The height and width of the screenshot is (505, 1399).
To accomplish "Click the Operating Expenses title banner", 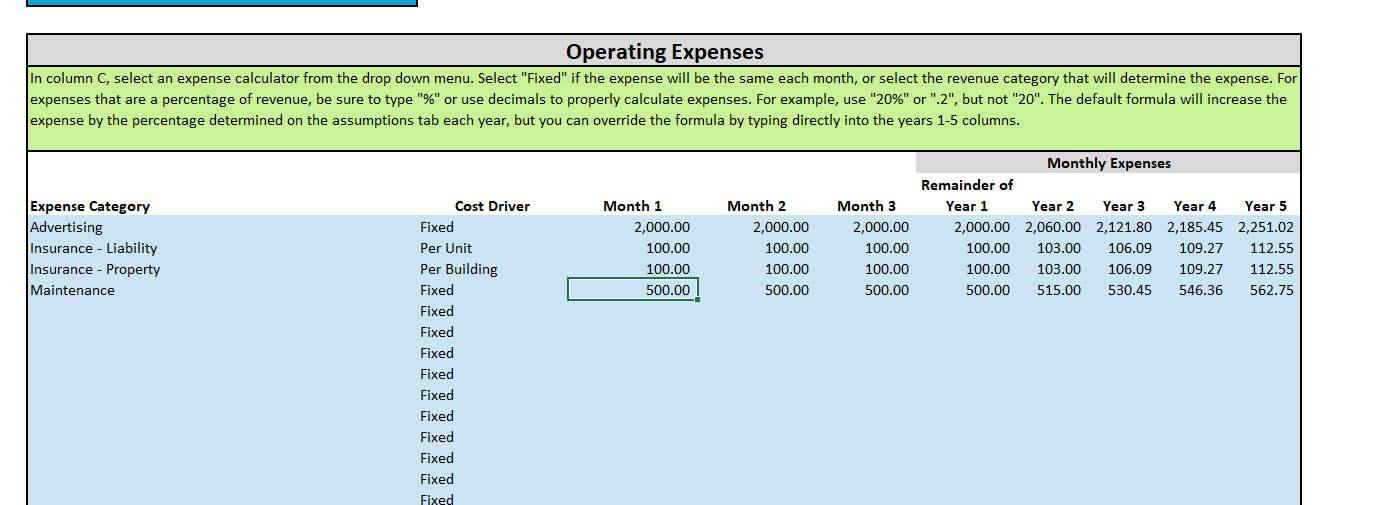I will 664,52.
